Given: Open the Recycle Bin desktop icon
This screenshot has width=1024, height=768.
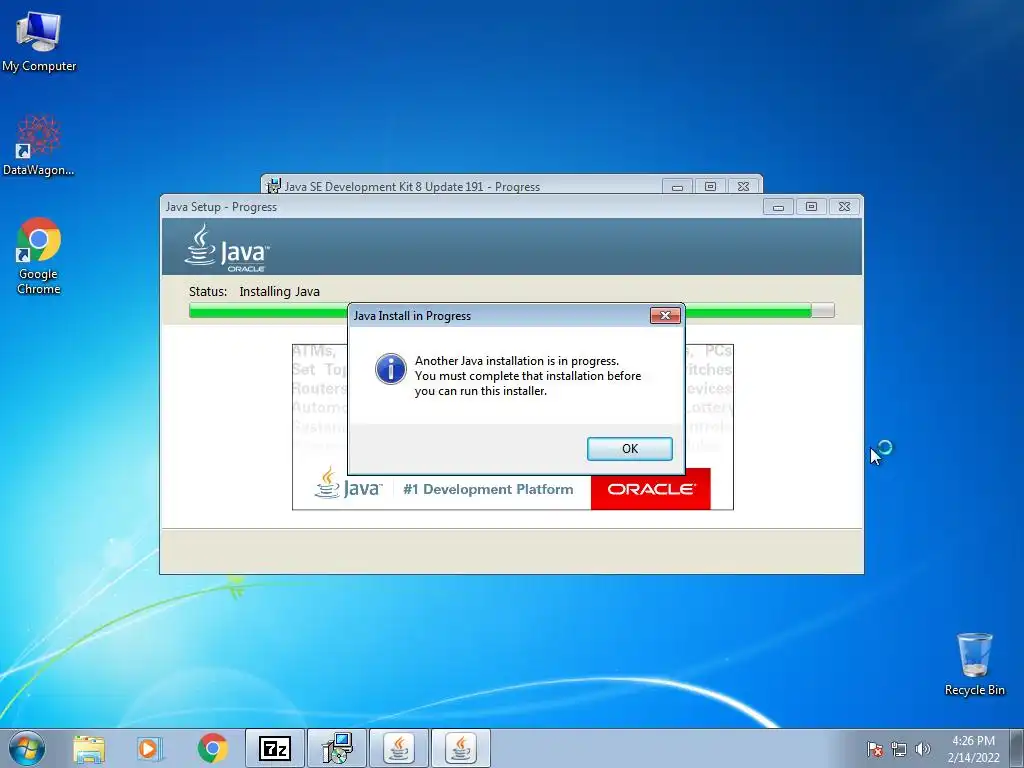Looking at the screenshot, I should click(x=974, y=664).
